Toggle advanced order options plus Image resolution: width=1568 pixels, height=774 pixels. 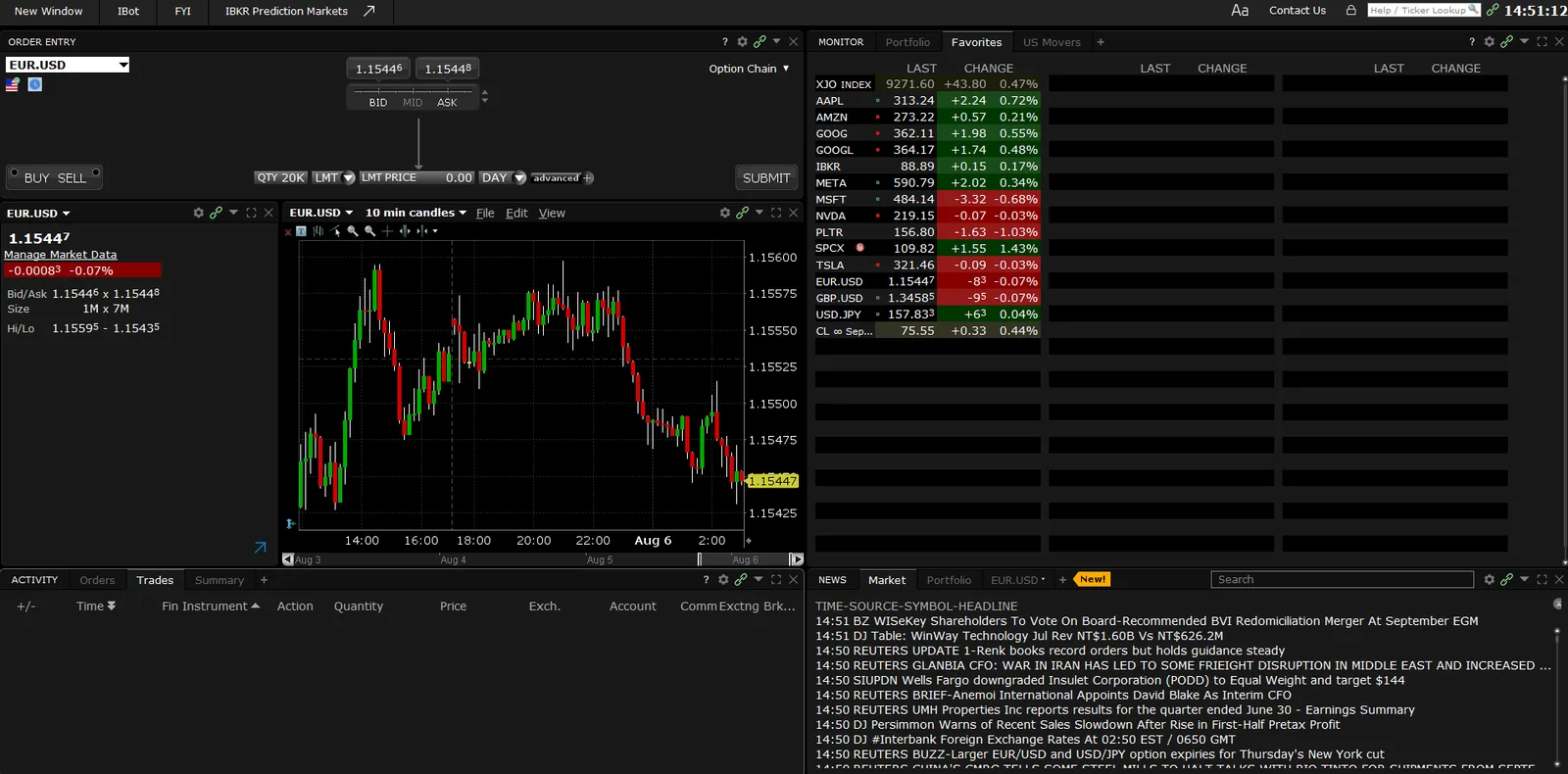pos(588,178)
